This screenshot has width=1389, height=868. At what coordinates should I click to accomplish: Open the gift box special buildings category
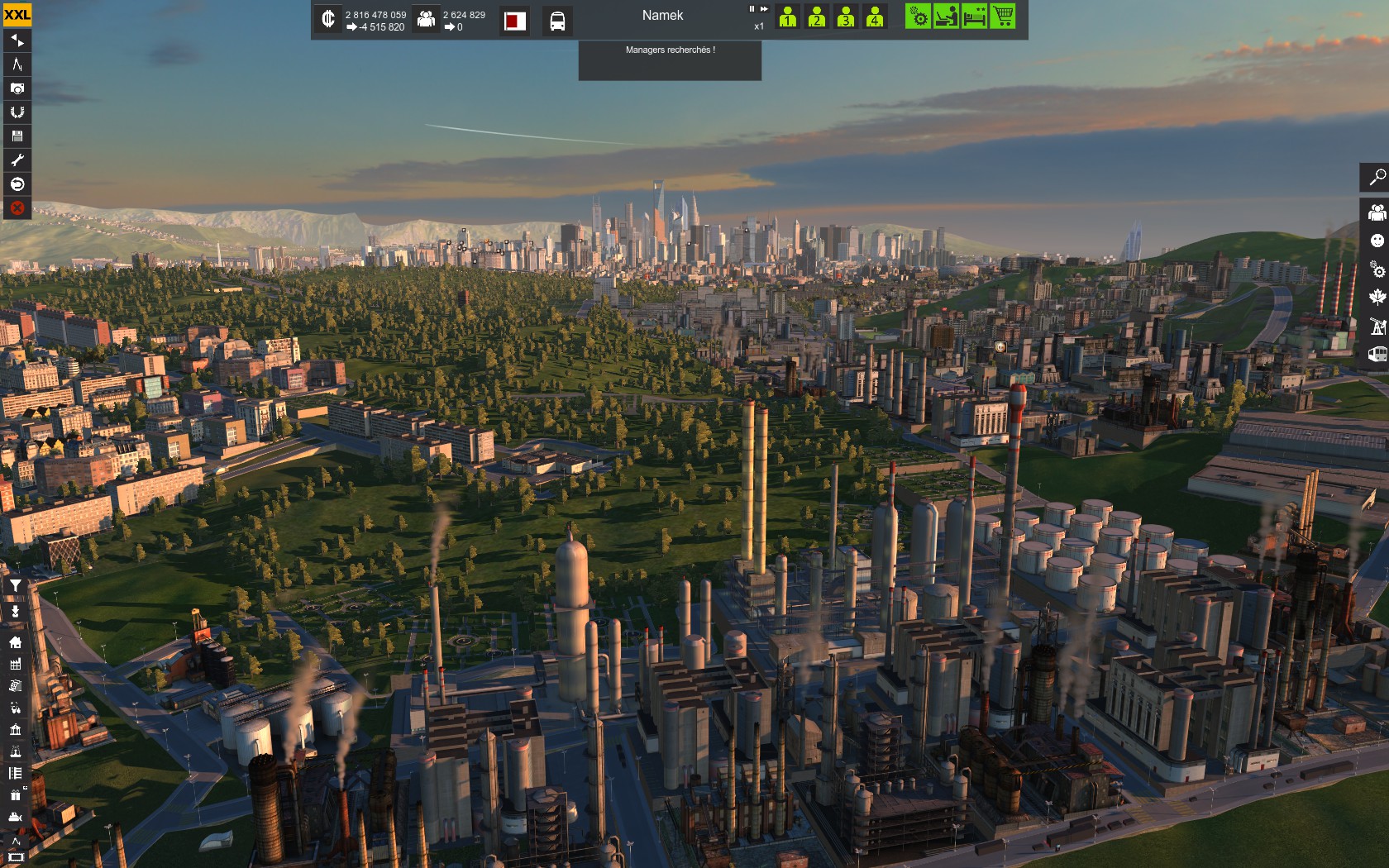[x=15, y=795]
